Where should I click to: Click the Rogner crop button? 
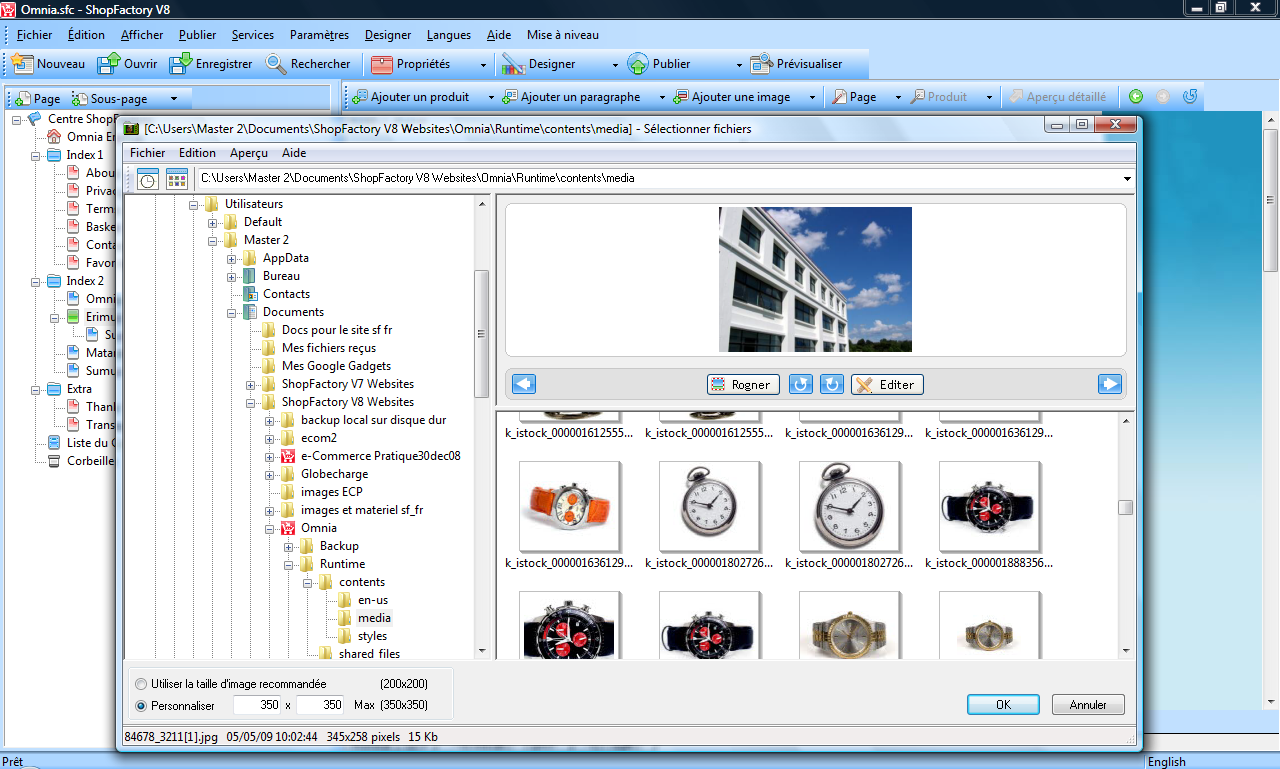[x=742, y=385]
